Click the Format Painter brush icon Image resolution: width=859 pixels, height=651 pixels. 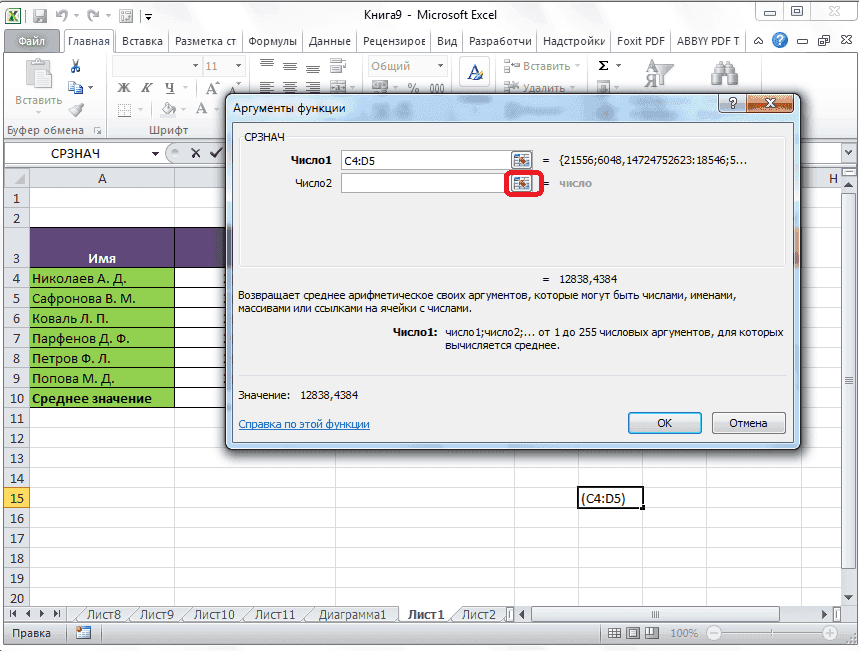coord(76,109)
